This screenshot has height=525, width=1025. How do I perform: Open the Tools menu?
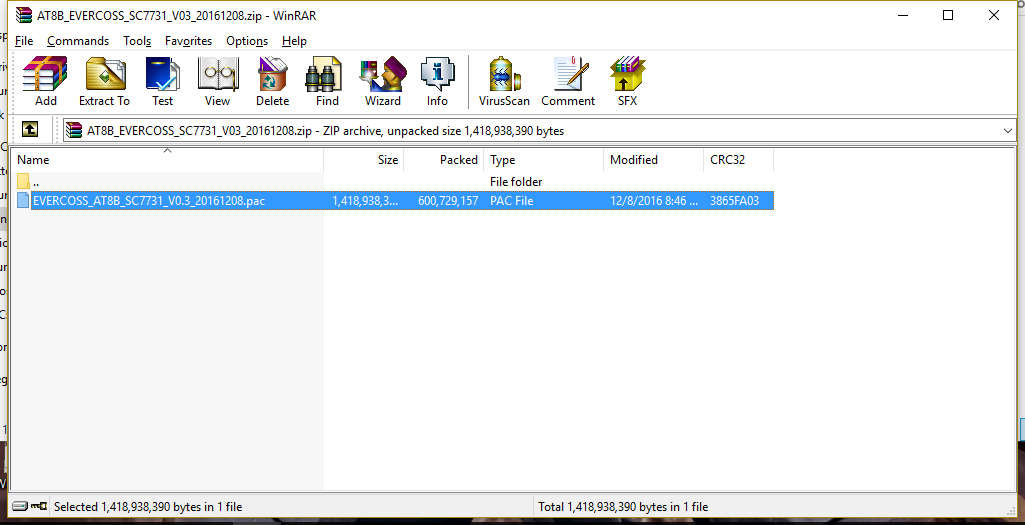point(137,41)
